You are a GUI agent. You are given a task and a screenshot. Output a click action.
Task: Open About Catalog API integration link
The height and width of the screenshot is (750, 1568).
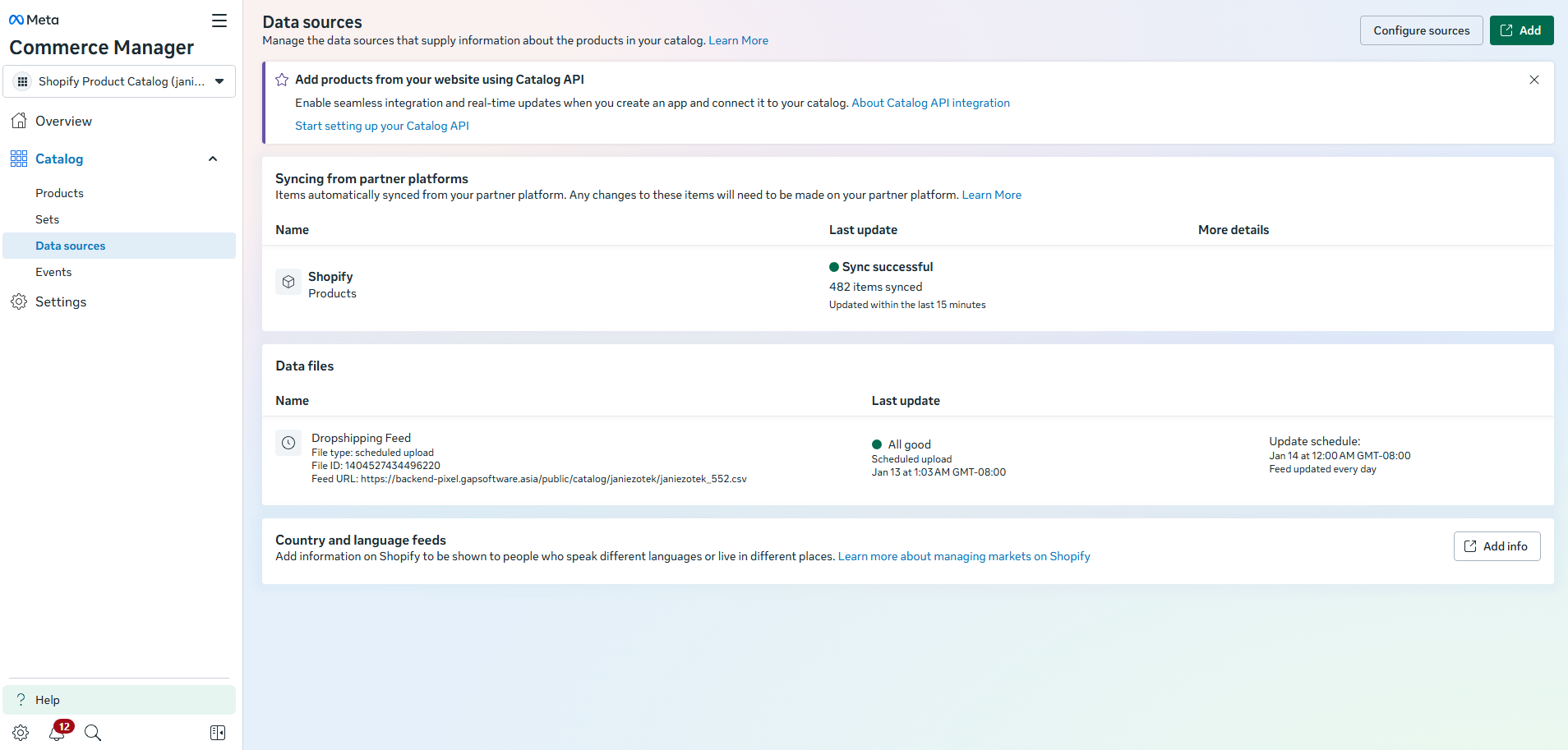coord(930,103)
